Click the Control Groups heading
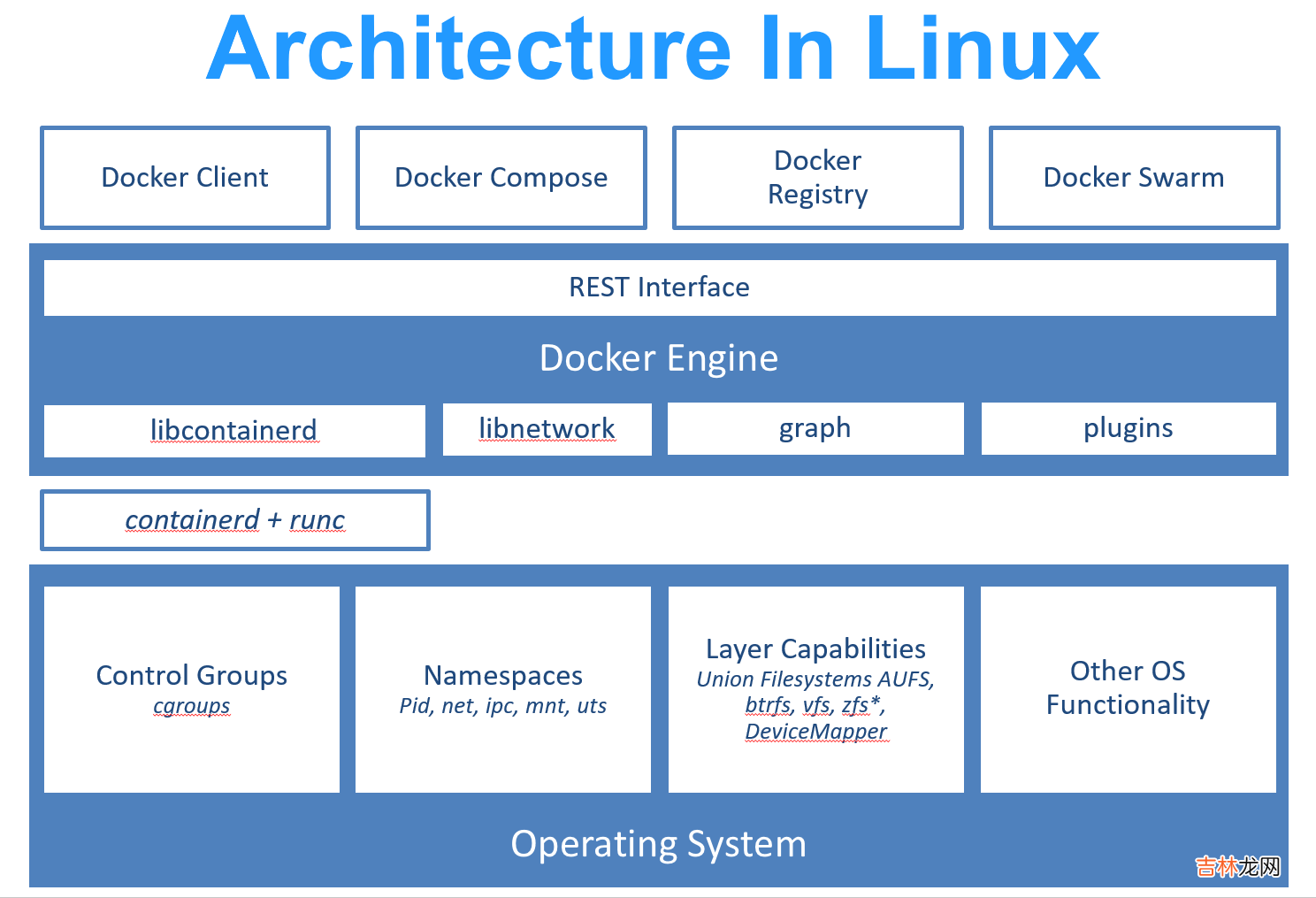1316x898 pixels. pos(192,675)
